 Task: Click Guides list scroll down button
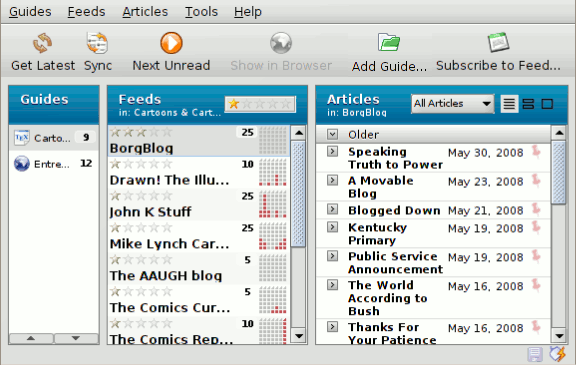(76, 338)
